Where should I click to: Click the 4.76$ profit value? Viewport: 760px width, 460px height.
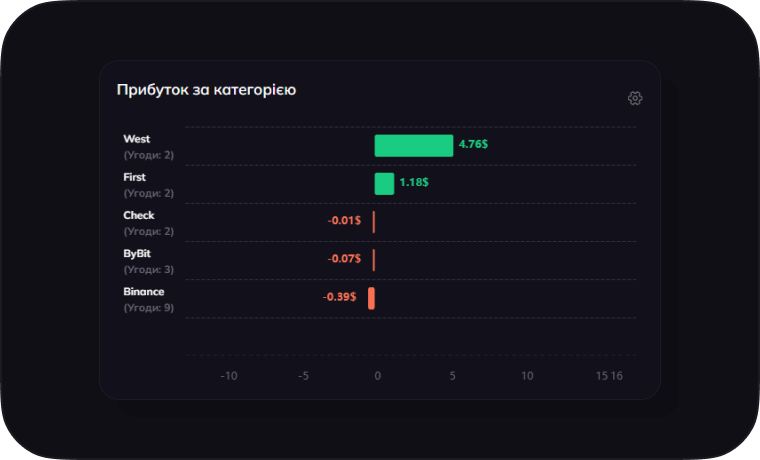[473, 144]
